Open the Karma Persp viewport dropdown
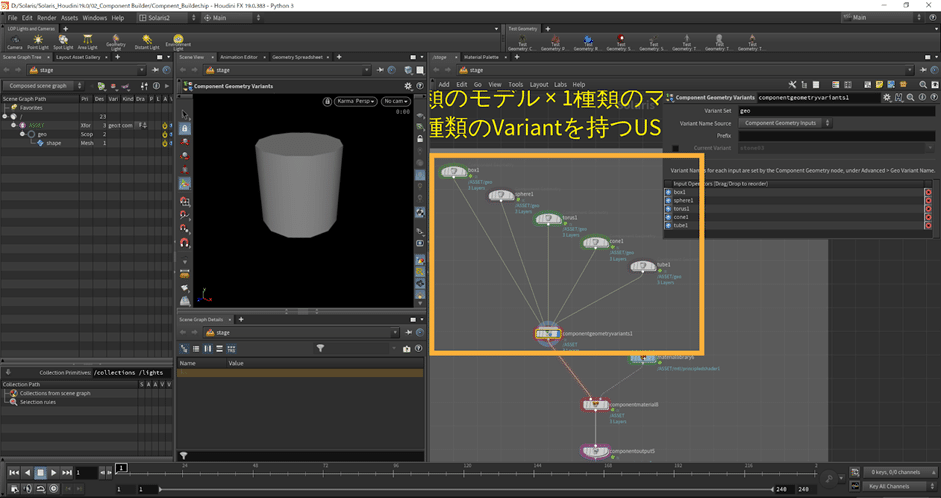 pos(355,102)
